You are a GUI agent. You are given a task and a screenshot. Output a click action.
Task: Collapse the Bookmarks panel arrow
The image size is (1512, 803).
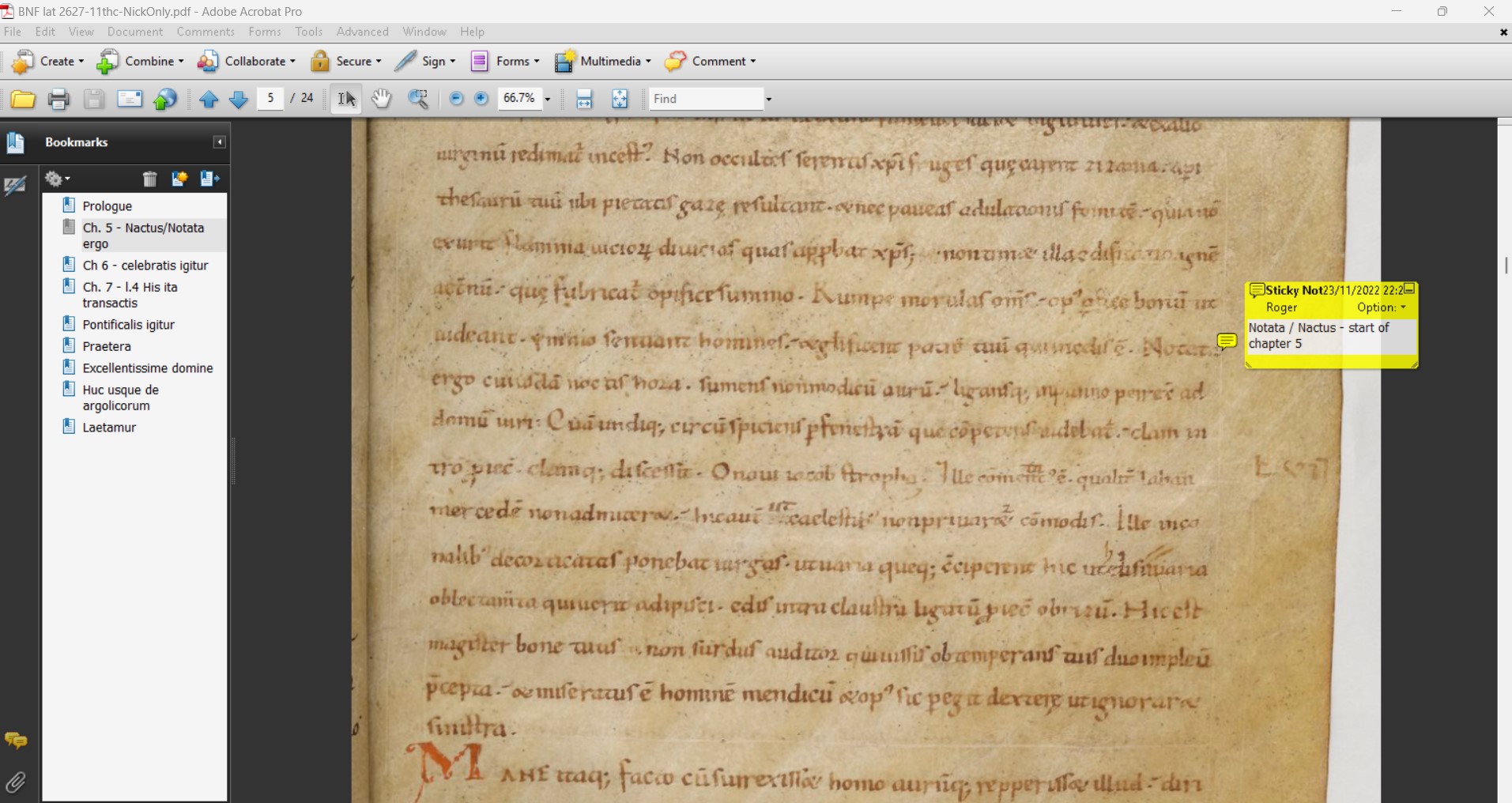coord(219,142)
